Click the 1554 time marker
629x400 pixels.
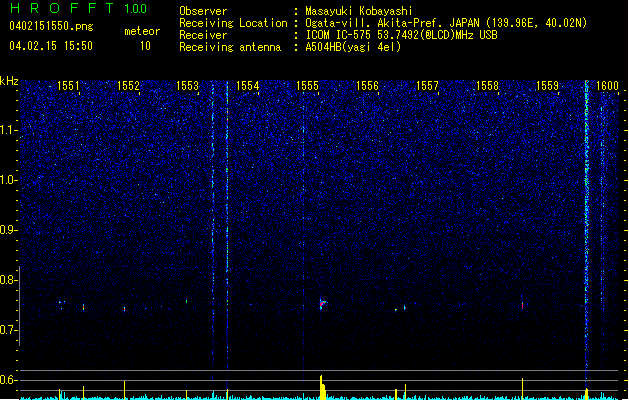[x=248, y=86]
